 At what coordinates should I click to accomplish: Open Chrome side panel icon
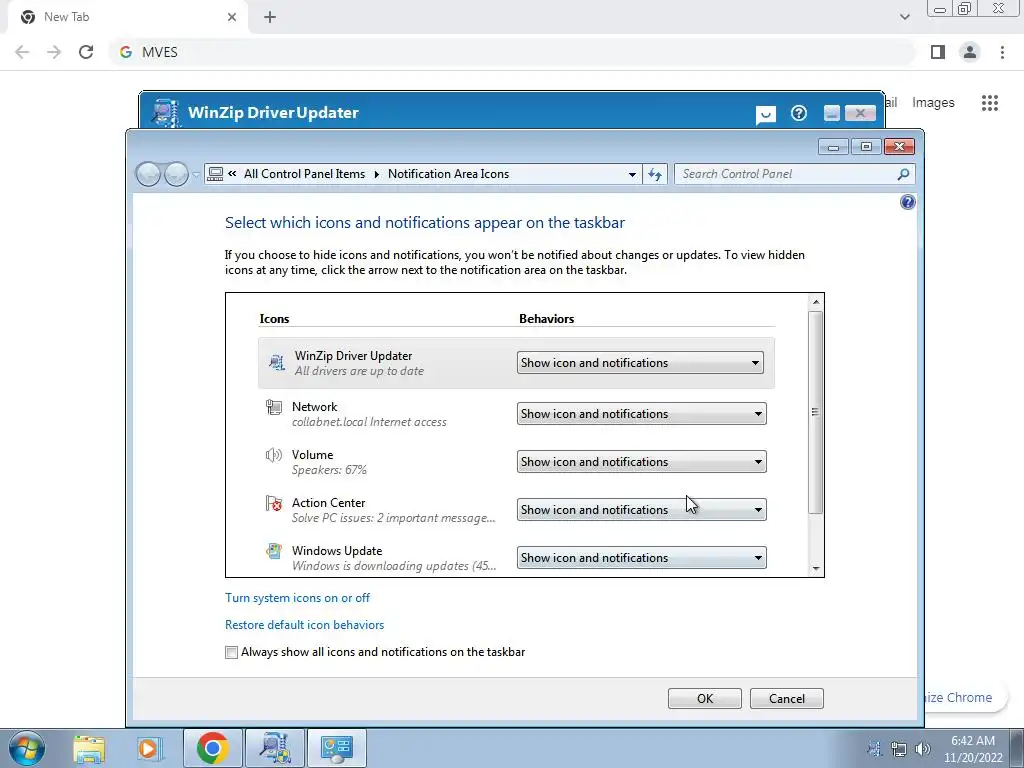[x=938, y=52]
